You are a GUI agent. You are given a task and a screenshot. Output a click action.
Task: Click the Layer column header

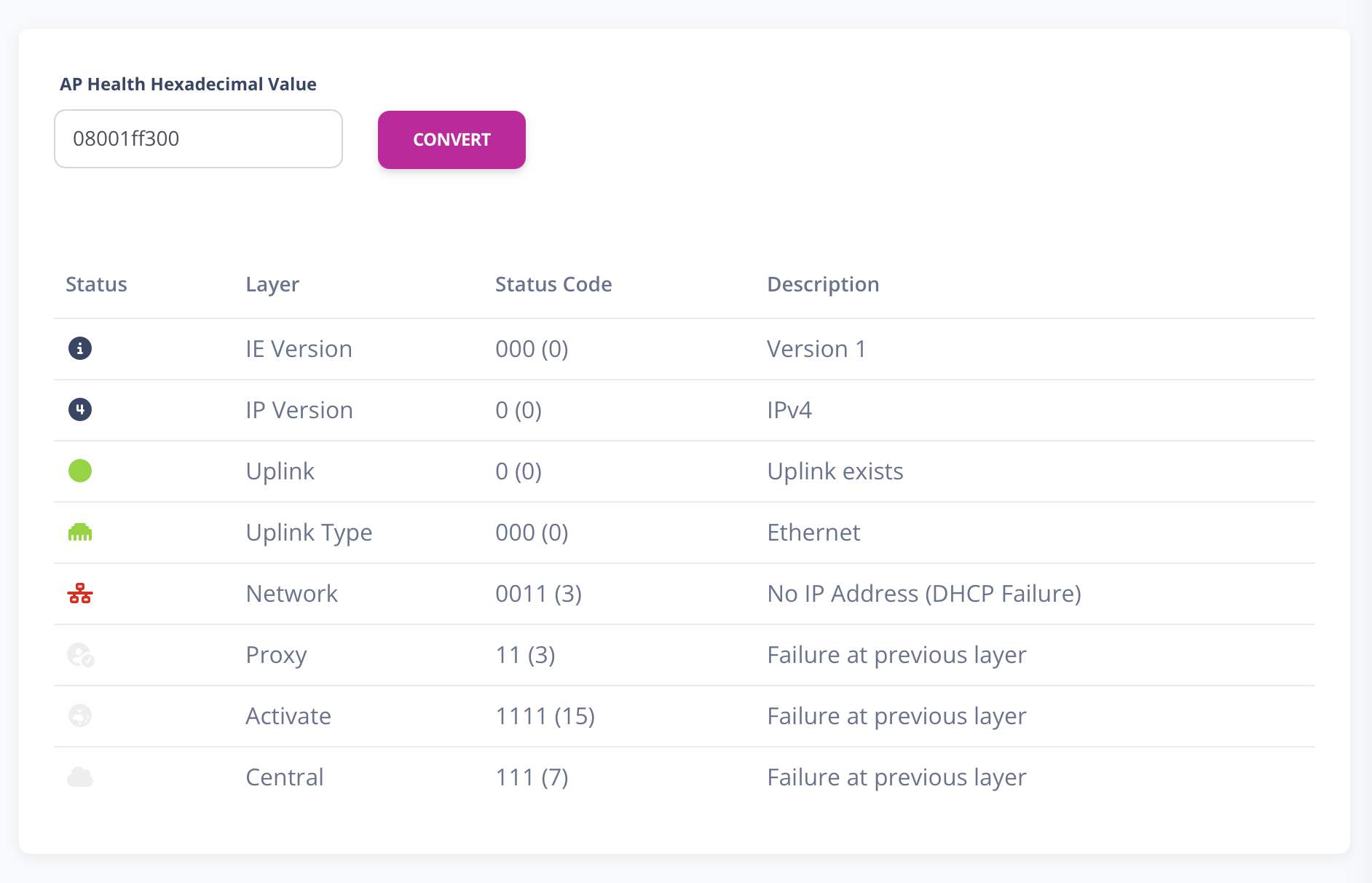coord(272,284)
